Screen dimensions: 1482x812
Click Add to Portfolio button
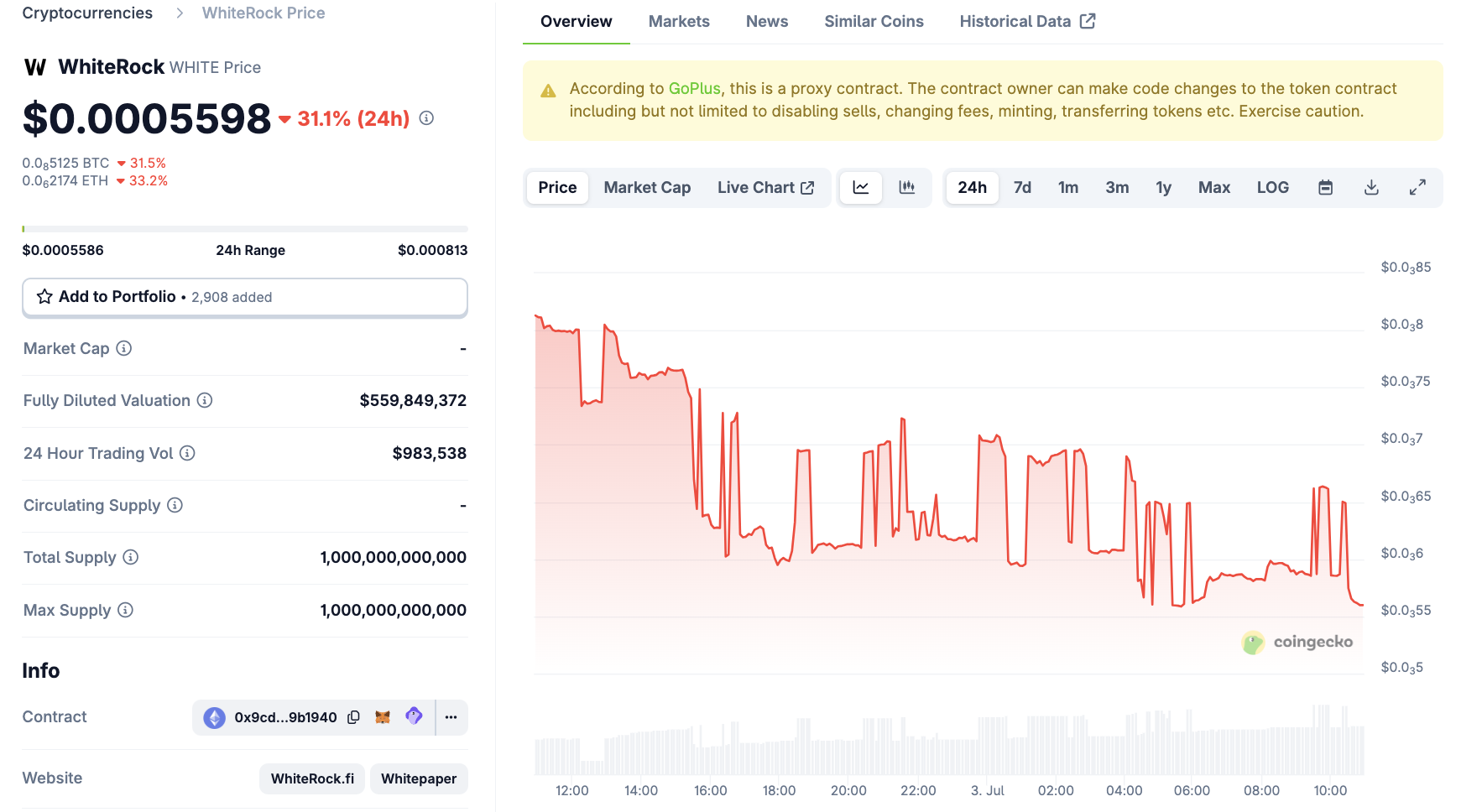point(244,297)
